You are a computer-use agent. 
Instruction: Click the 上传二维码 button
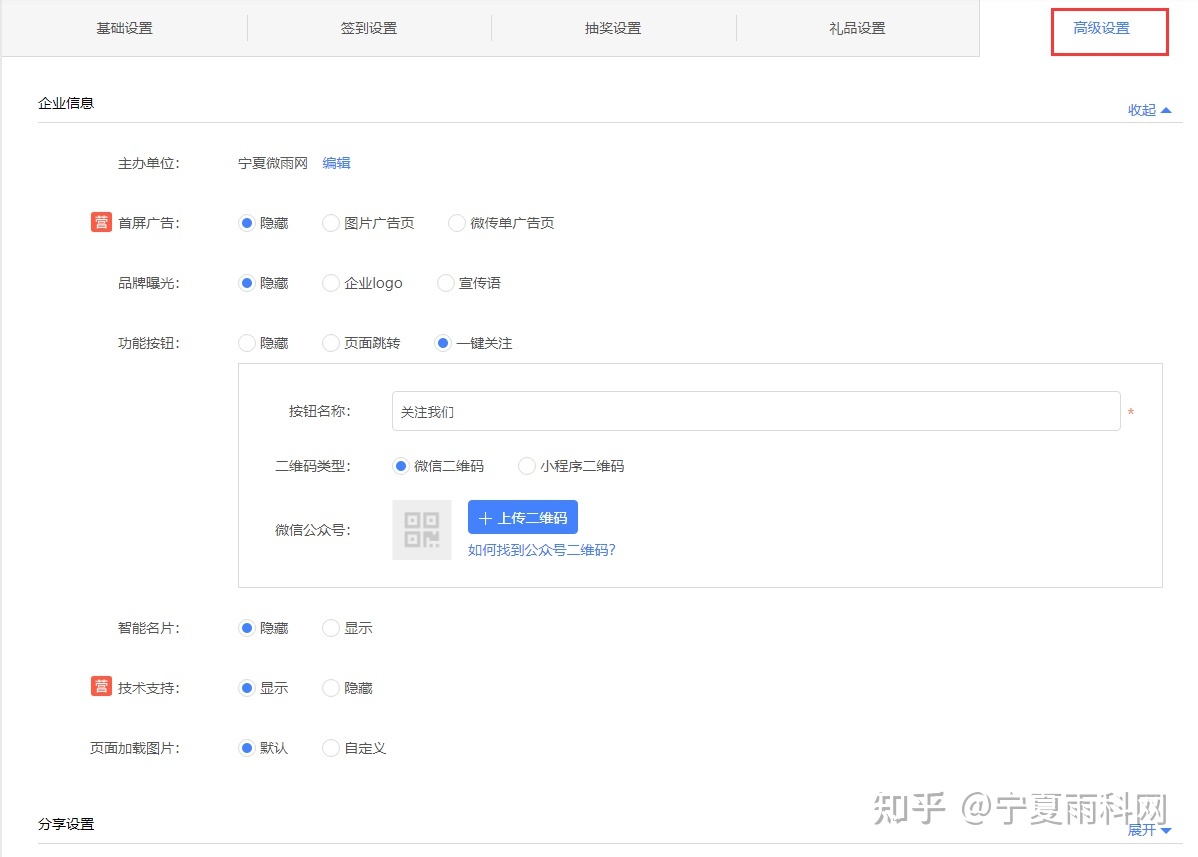pyautogui.click(x=523, y=518)
